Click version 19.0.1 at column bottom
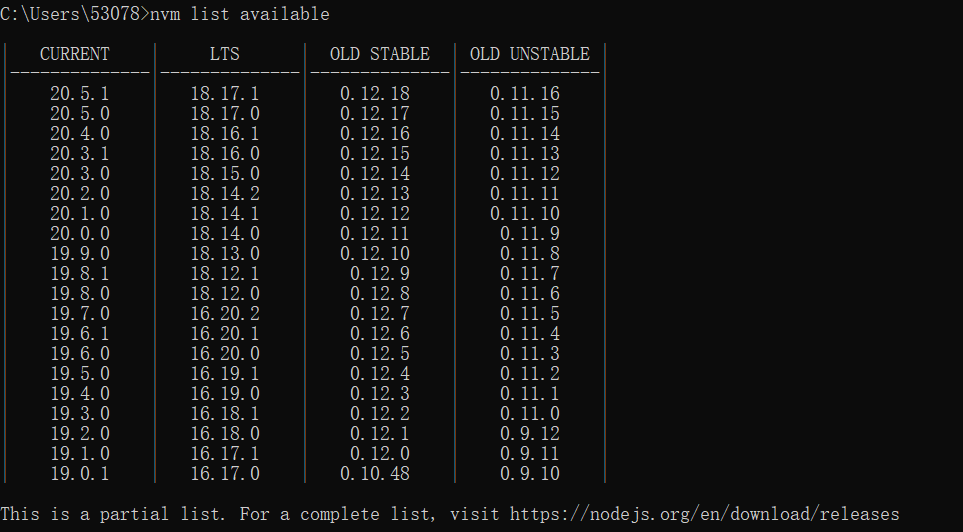Screen dimensions: 963x532 (80, 474)
